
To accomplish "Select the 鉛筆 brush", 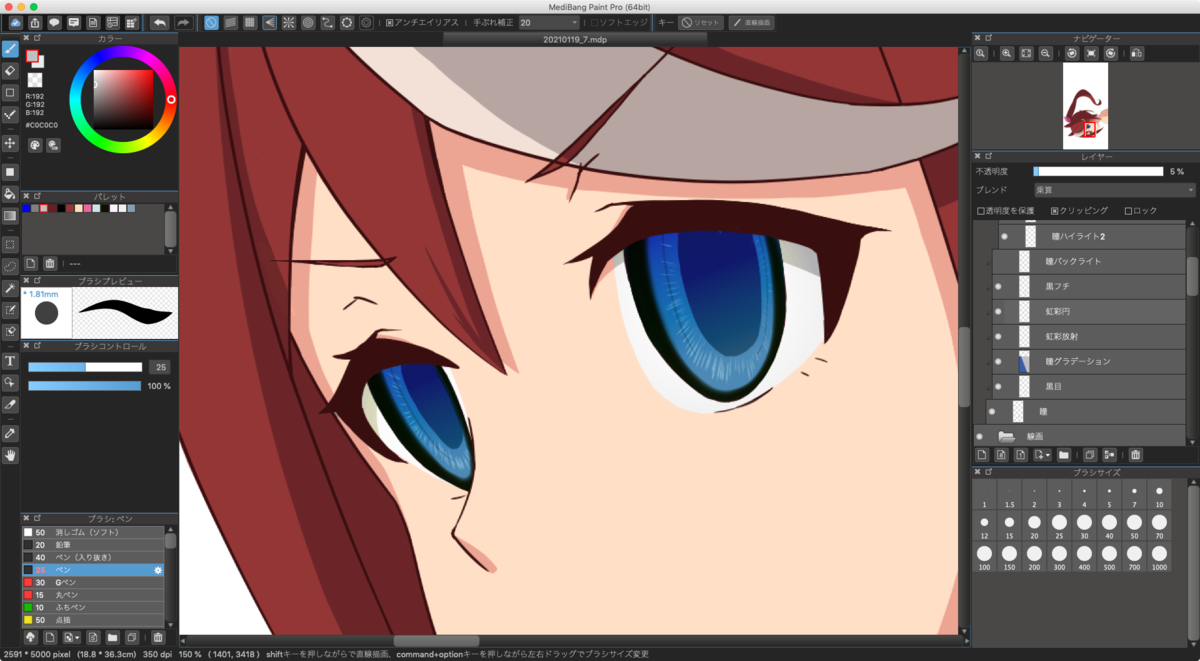I will pyautogui.click(x=93, y=544).
